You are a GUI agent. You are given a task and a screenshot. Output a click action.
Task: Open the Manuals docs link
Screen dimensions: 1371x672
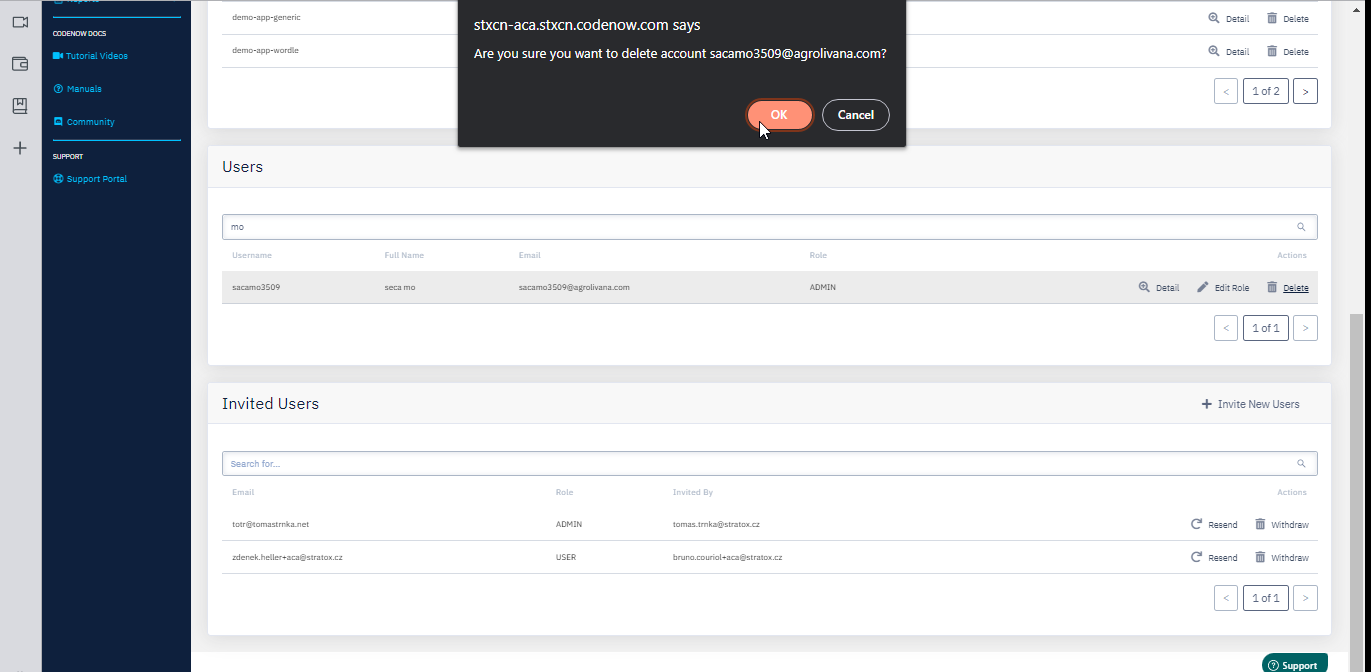point(78,89)
